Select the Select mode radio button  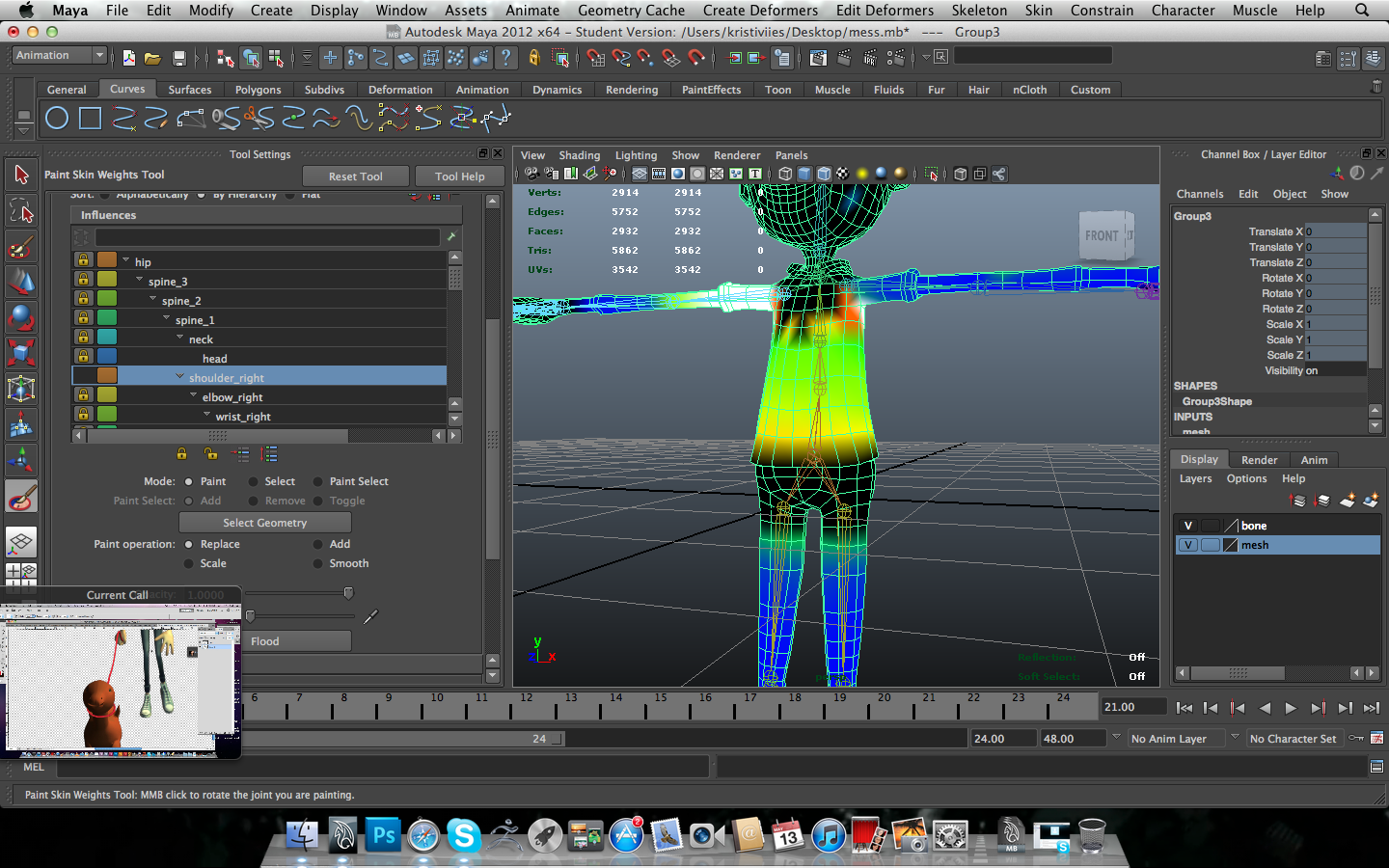tap(254, 481)
